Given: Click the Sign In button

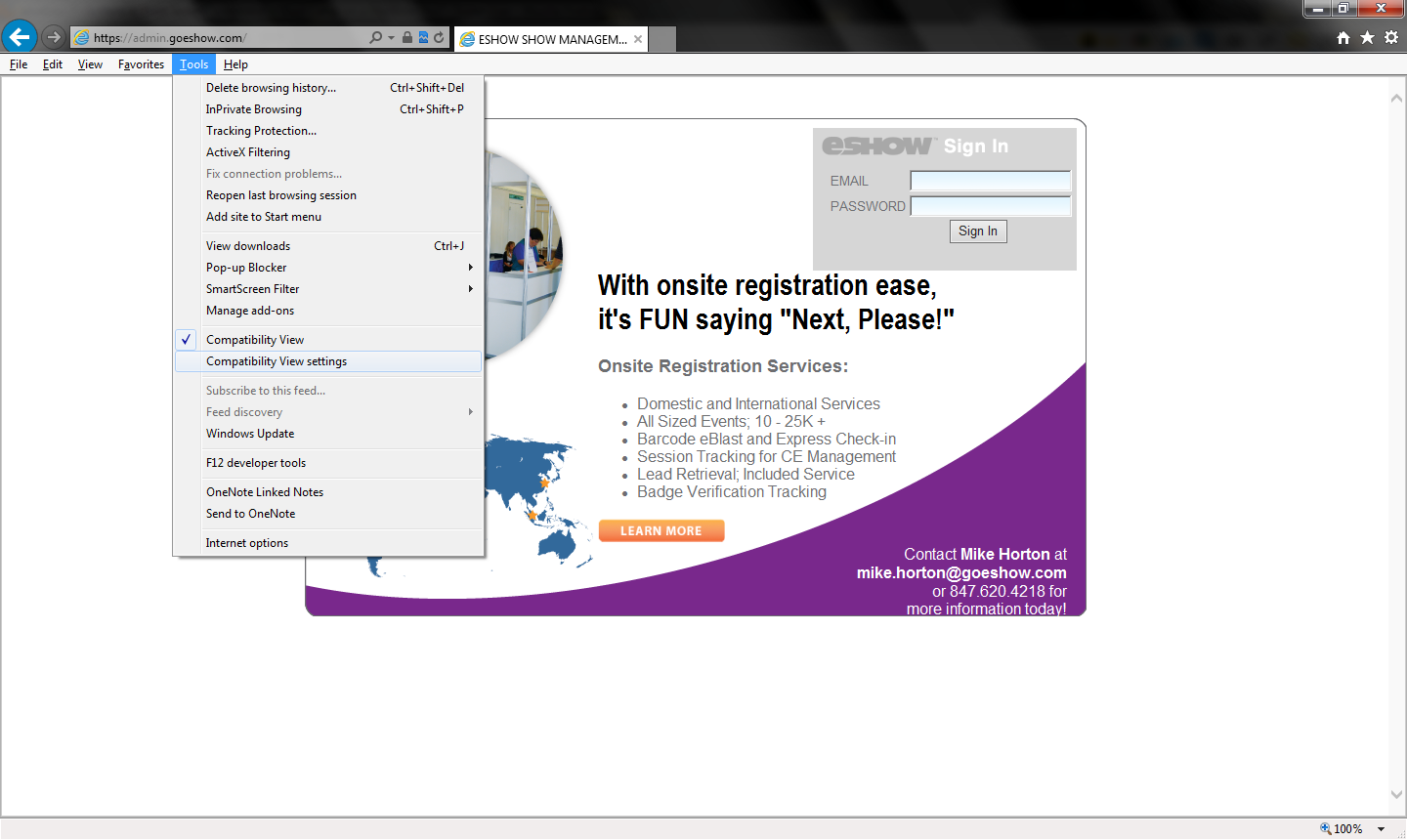Looking at the screenshot, I should tap(978, 231).
